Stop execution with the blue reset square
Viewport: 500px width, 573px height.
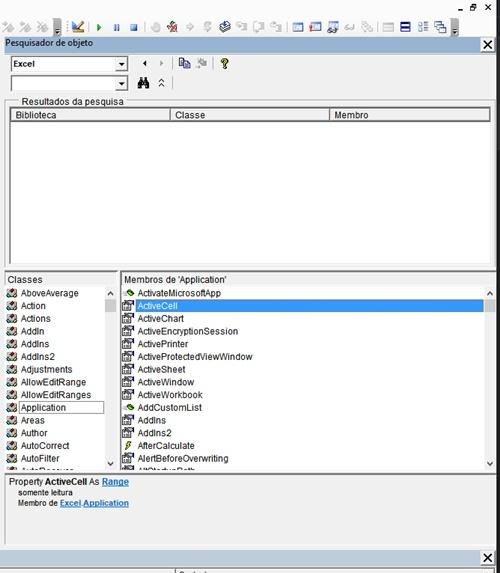pyautogui.click(x=134, y=27)
